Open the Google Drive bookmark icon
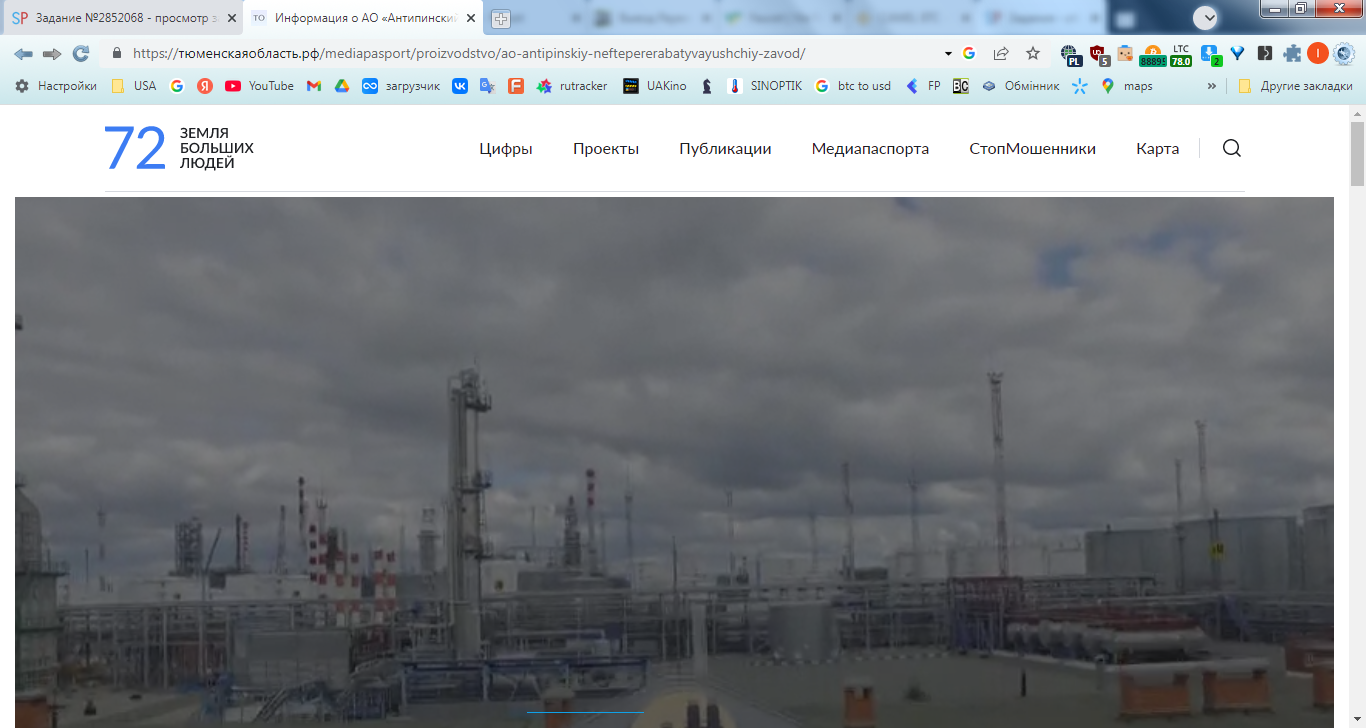 (x=341, y=86)
